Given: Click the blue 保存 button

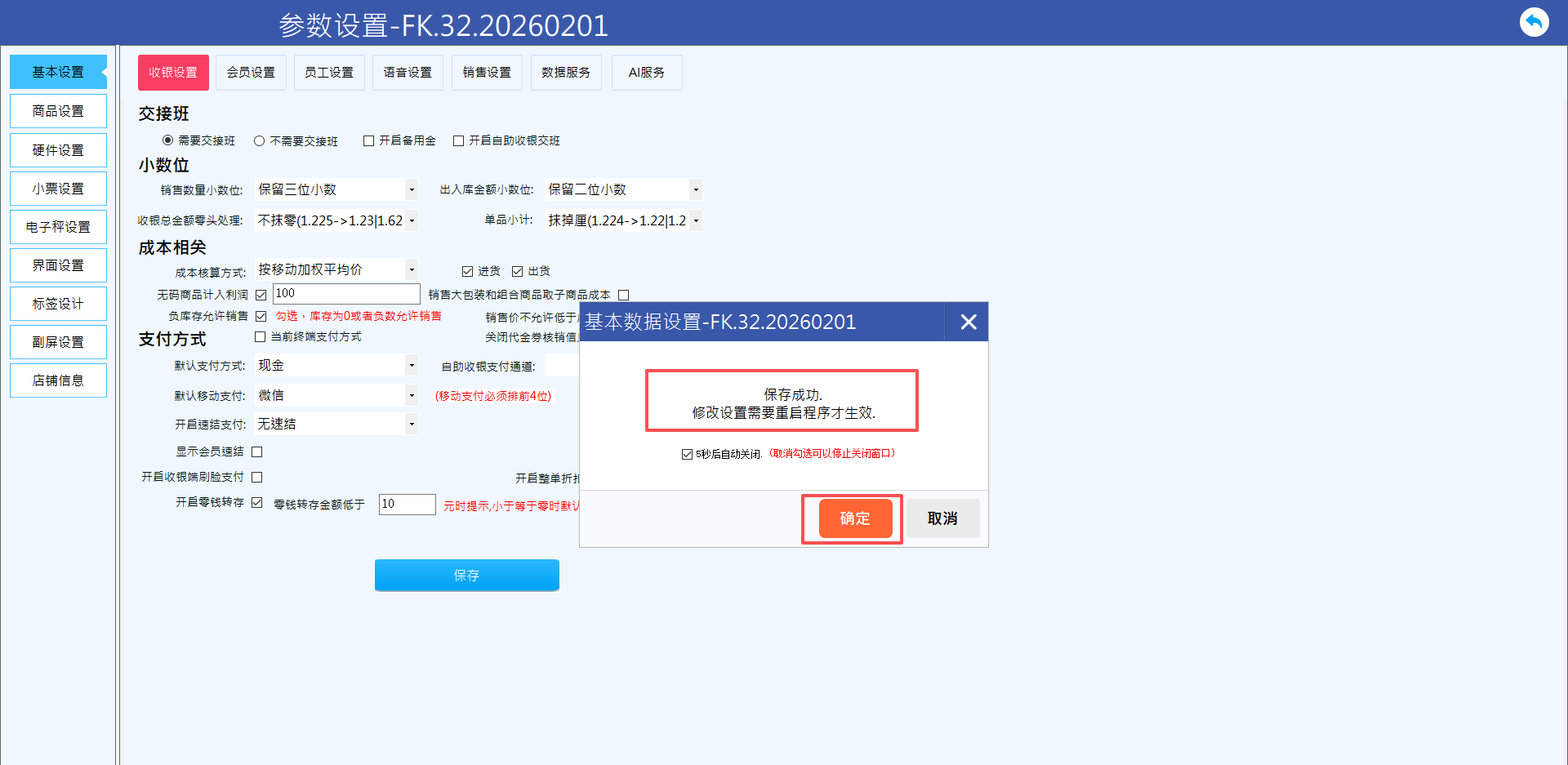Looking at the screenshot, I should pyautogui.click(x=466, y=575).
